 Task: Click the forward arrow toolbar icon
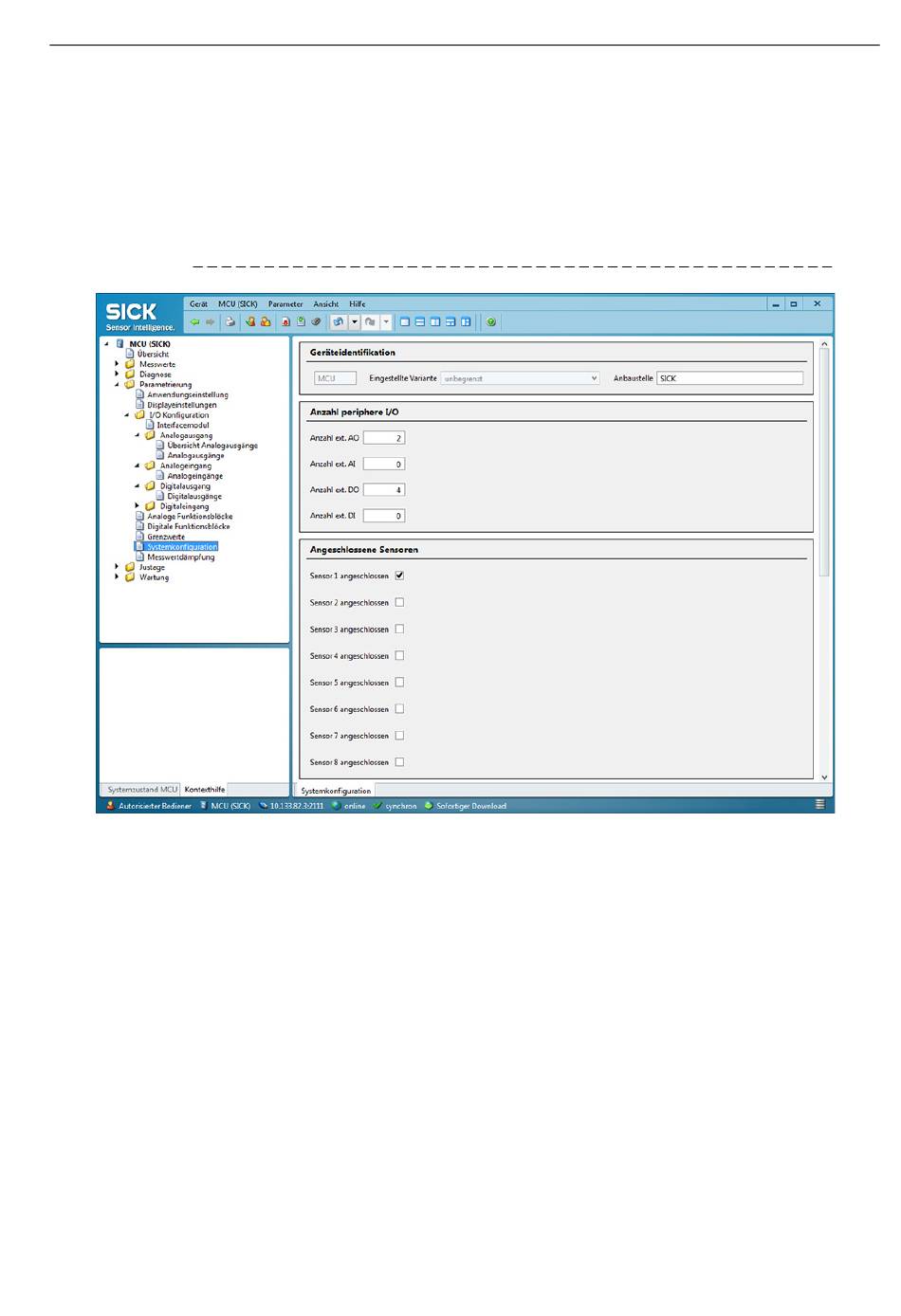211,322
